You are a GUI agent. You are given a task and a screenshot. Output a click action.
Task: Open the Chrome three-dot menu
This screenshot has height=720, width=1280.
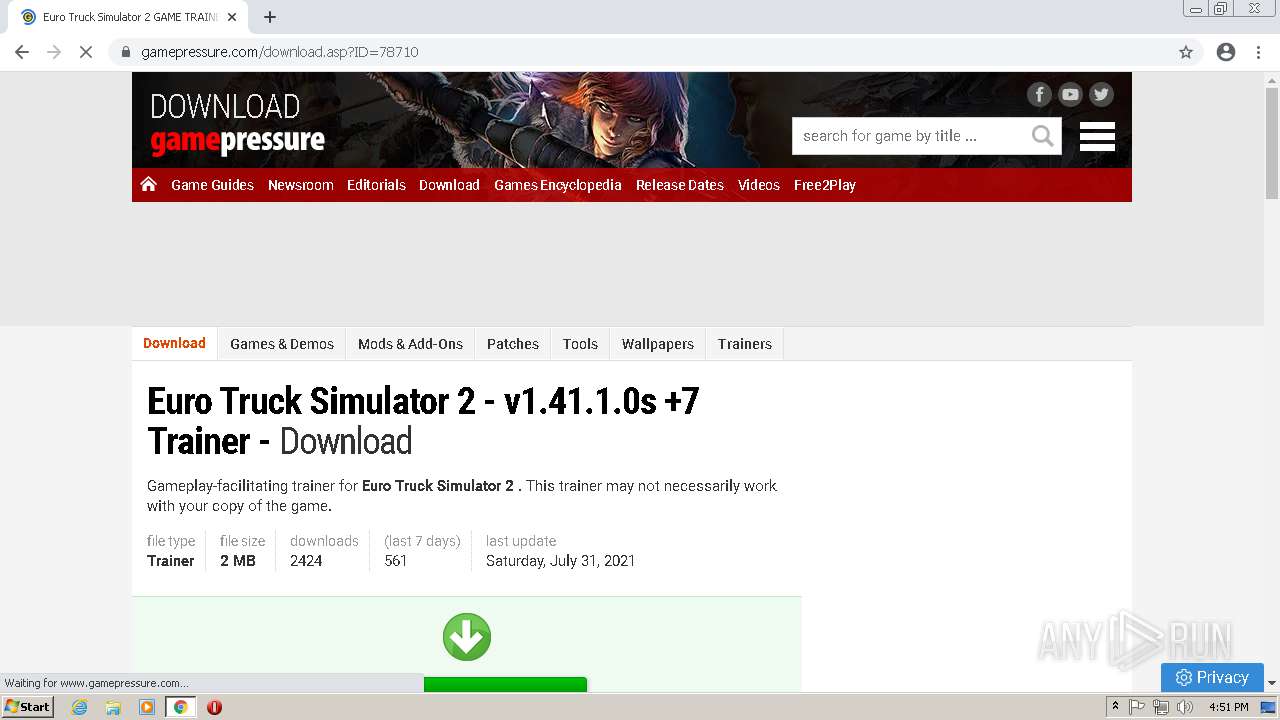coord(1258,52)
